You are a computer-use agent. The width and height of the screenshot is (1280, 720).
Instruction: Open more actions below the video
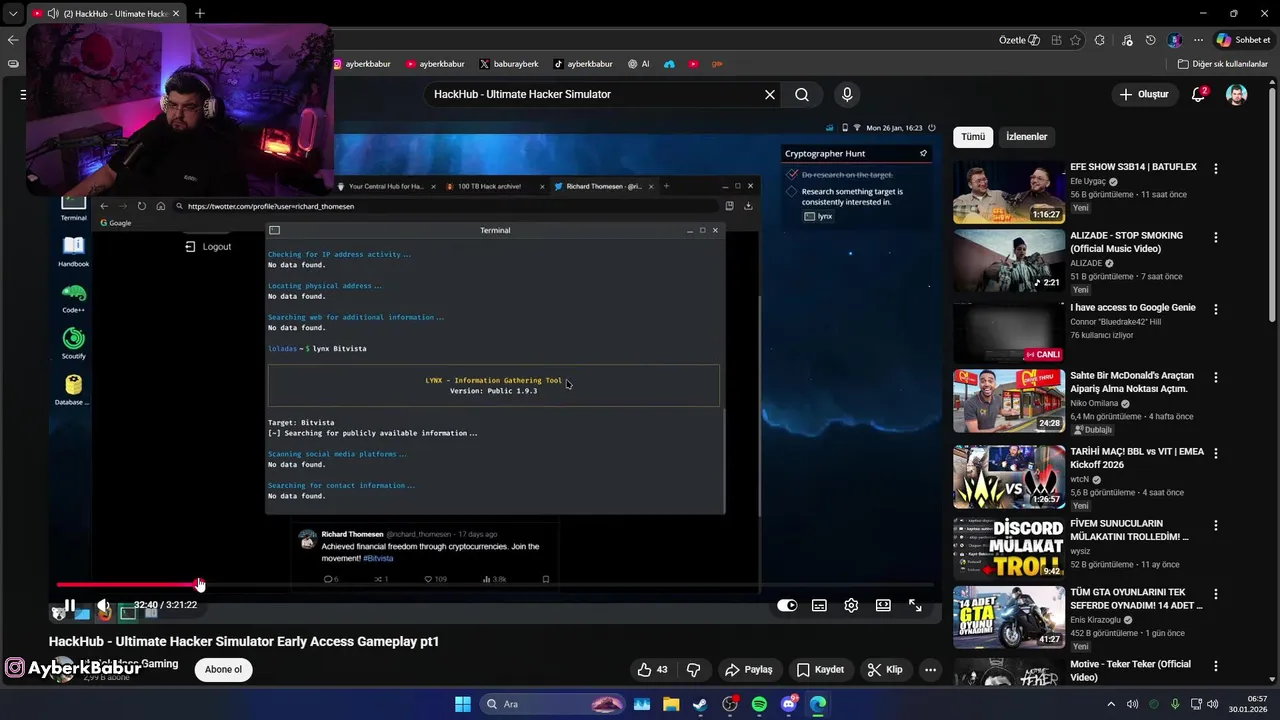point(931,670)
